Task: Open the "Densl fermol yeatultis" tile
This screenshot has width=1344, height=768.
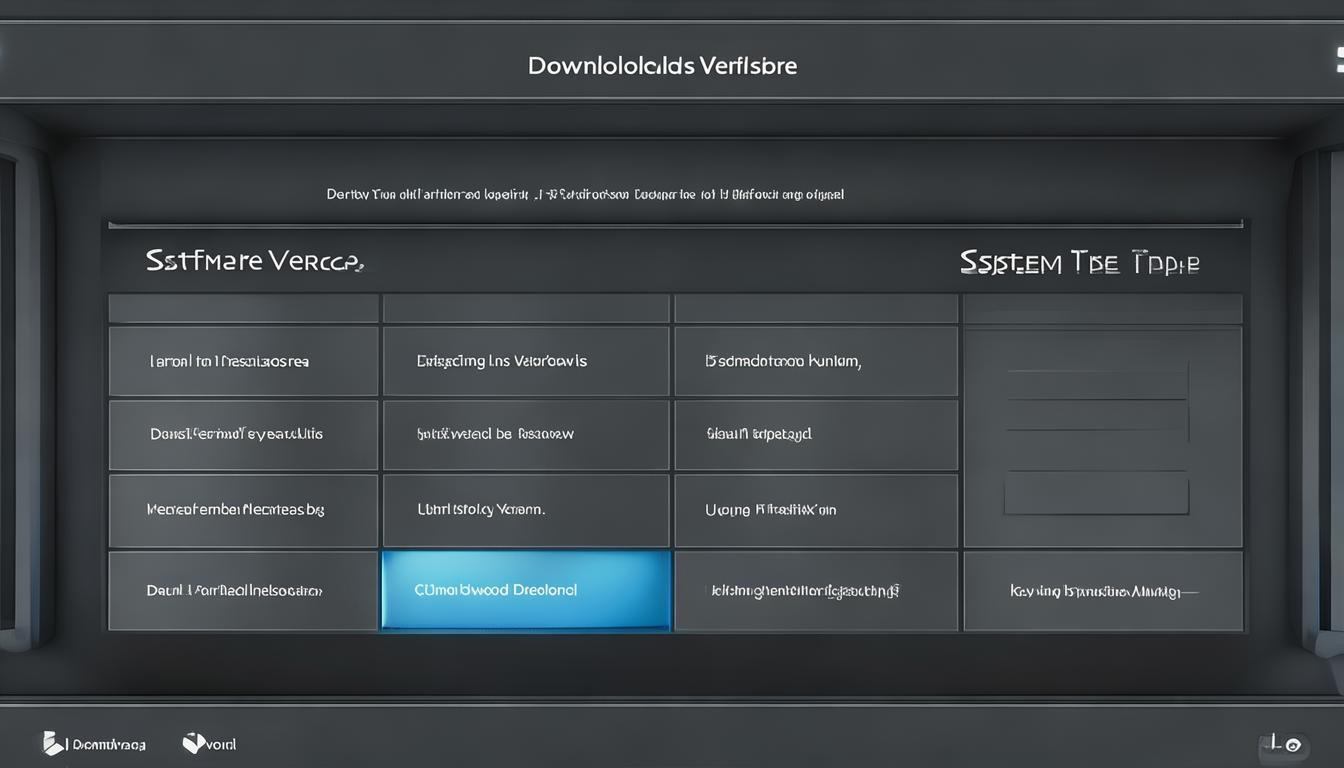Action: 243,435
